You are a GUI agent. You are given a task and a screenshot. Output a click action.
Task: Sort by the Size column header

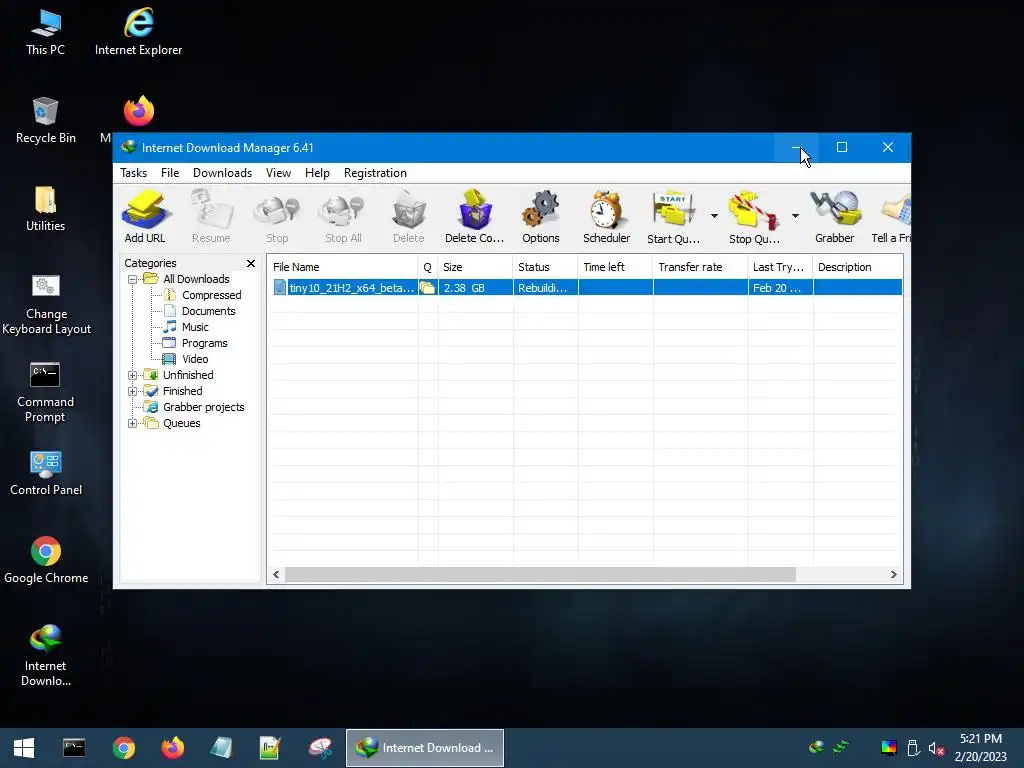point(475,267)
